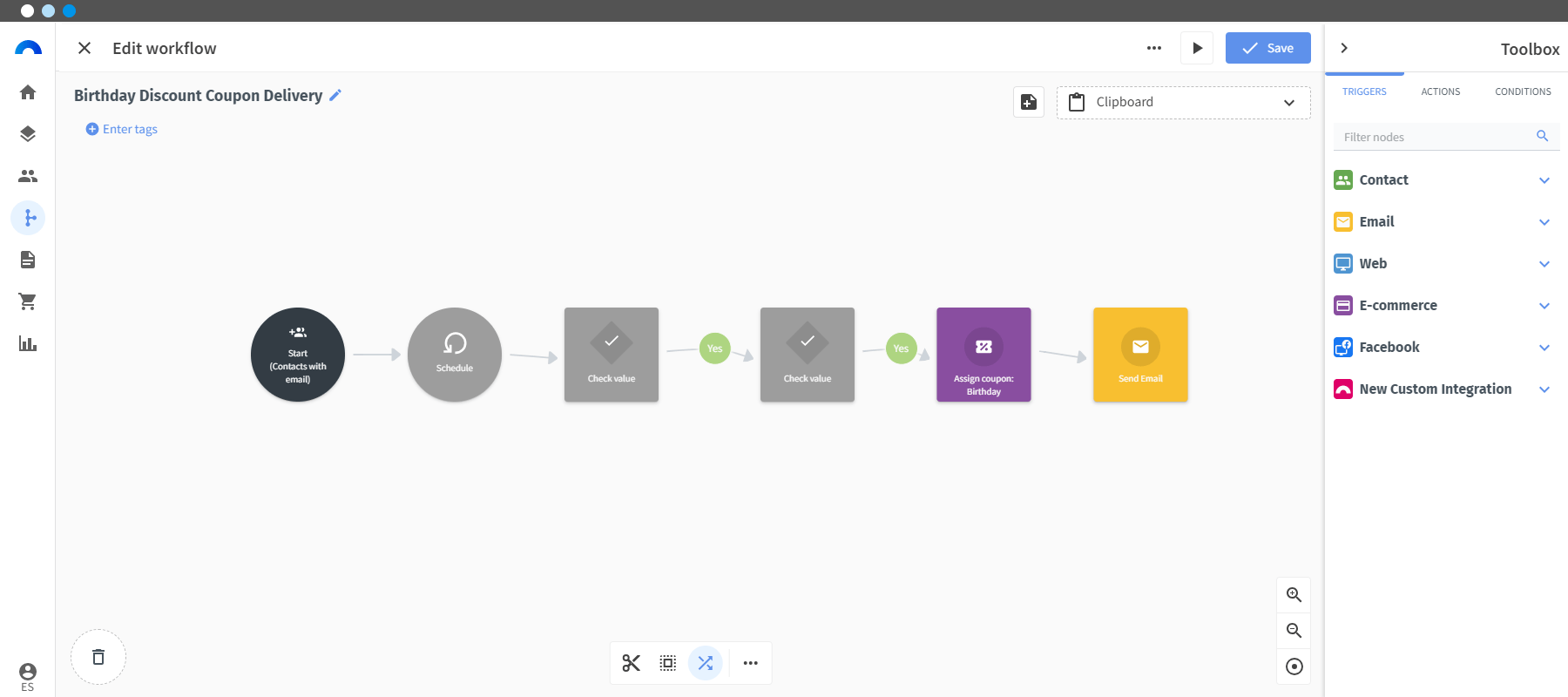This screenshot has height=697, width=1568.
Task: Click the select-all nodes icon
Action: 668,663
